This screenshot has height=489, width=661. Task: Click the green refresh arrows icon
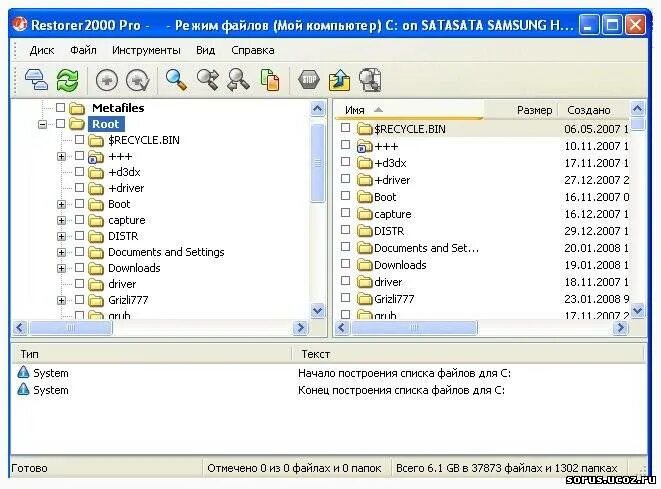point(67,80)
